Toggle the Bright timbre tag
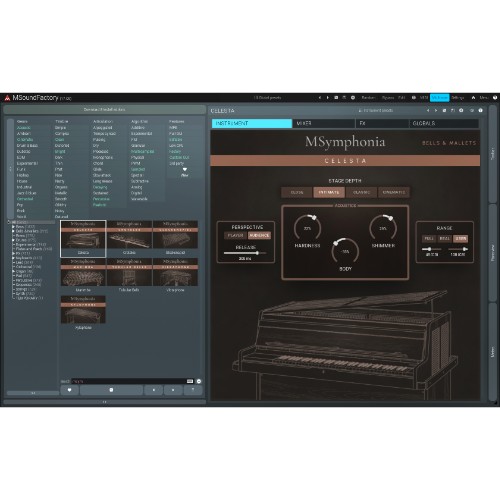 coord(60,152)
